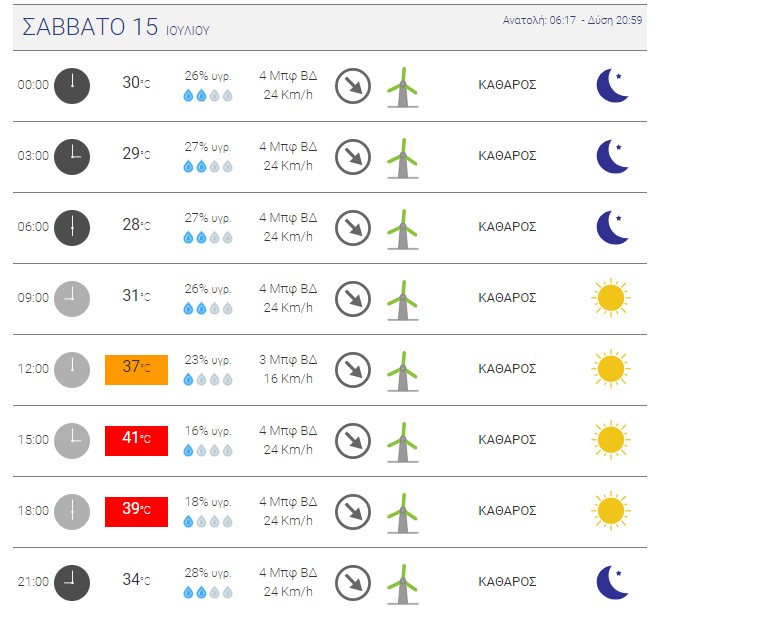The image size is (757, 617).
Task: Click the ΣΑΒΒΑΤΟ 15 day heading
Action: [x=90, y=27]
